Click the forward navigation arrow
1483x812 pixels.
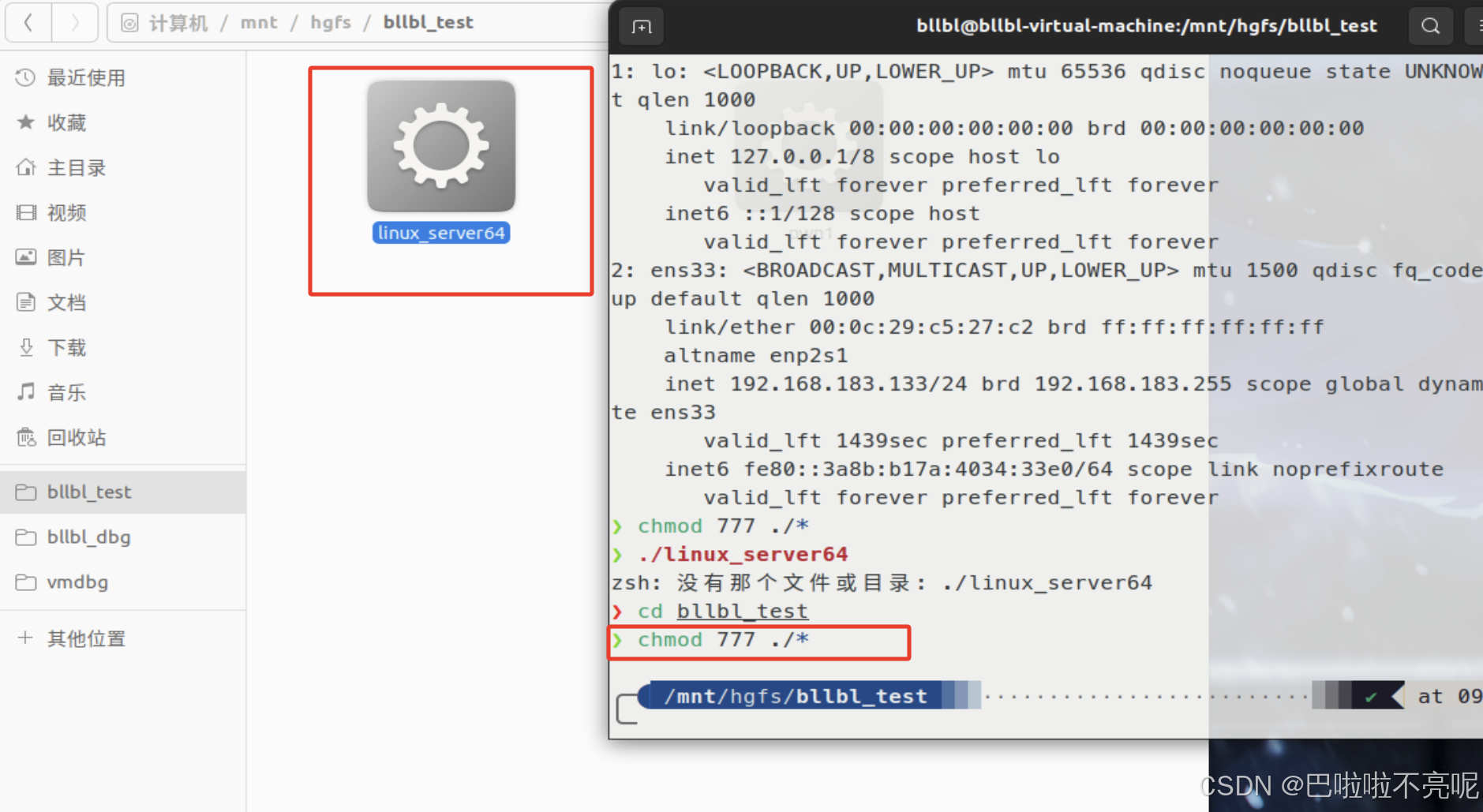75,22
